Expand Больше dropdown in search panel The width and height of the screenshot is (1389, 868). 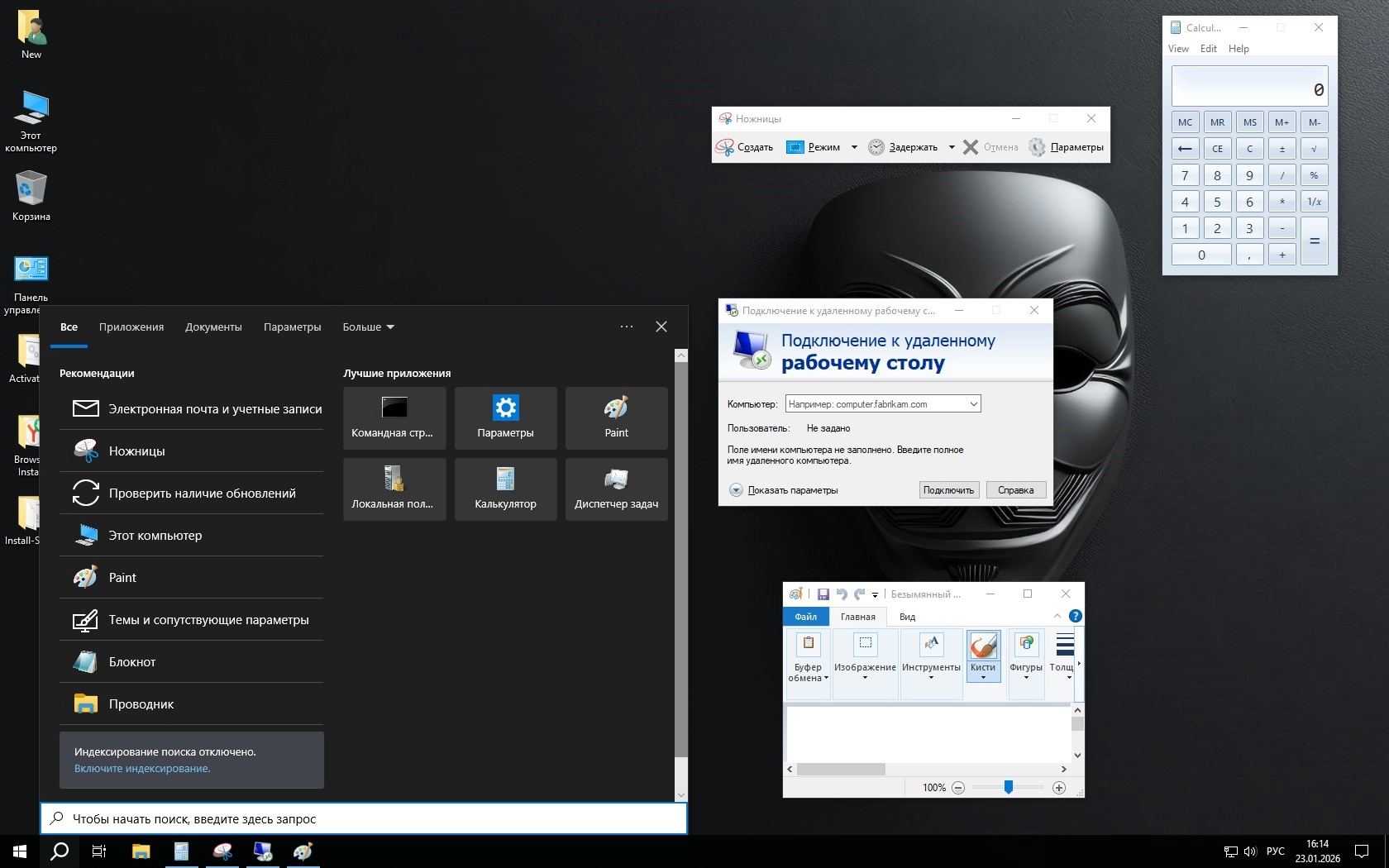click(368, 327)
